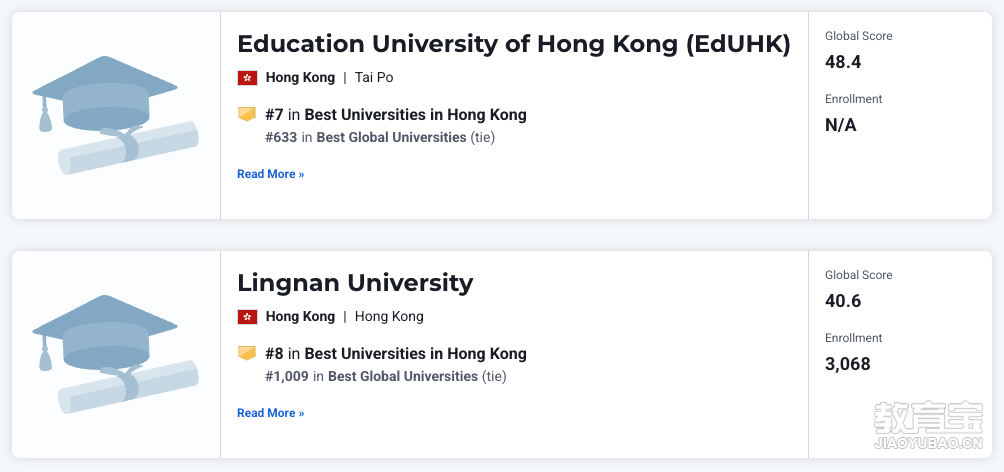
Task: Click EdUHK Global Score value 48.4
Action: tap(843, 62)
